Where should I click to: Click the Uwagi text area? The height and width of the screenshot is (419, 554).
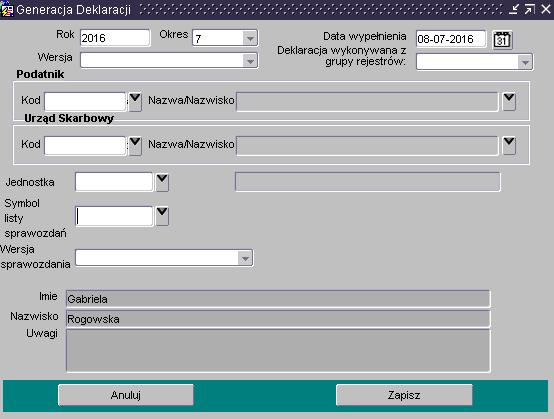tap(278, 351)
